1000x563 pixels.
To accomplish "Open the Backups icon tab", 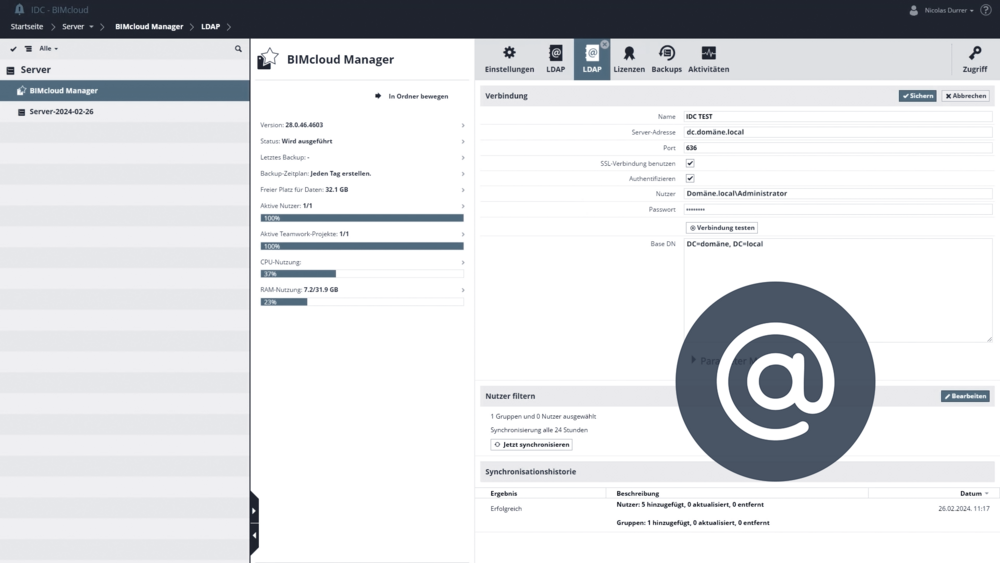I will coord(666,59).
